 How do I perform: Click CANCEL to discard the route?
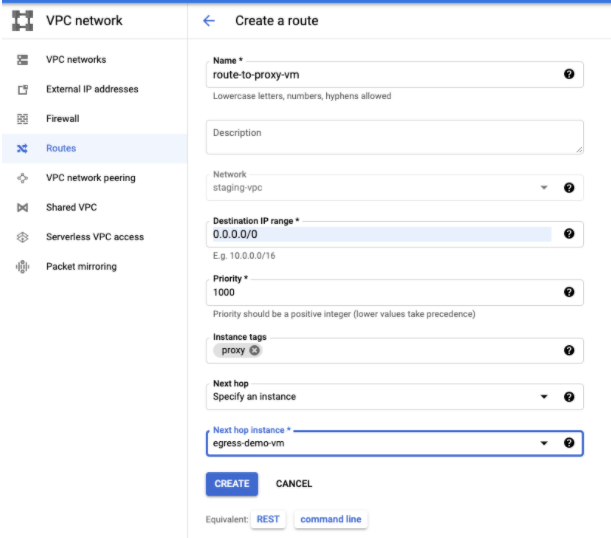coord(294,484)
